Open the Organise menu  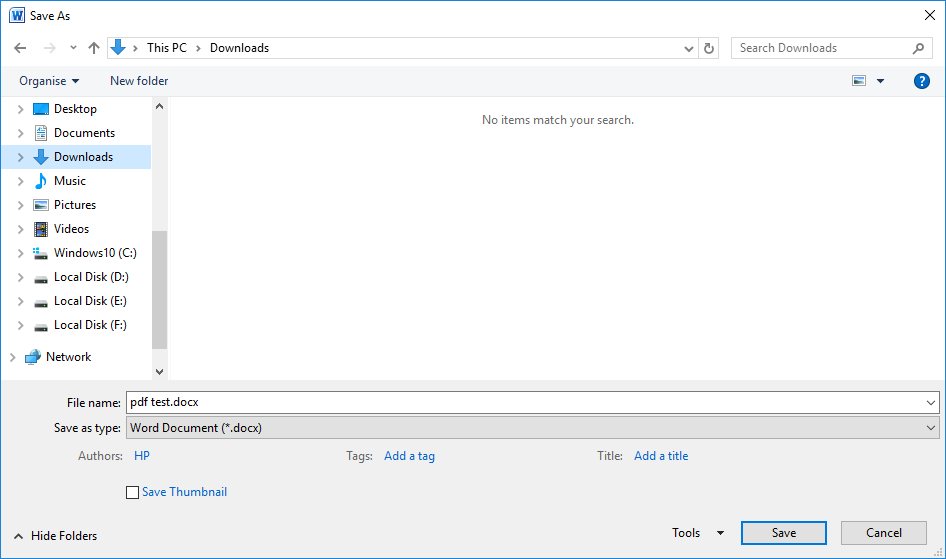pos(49,81)
